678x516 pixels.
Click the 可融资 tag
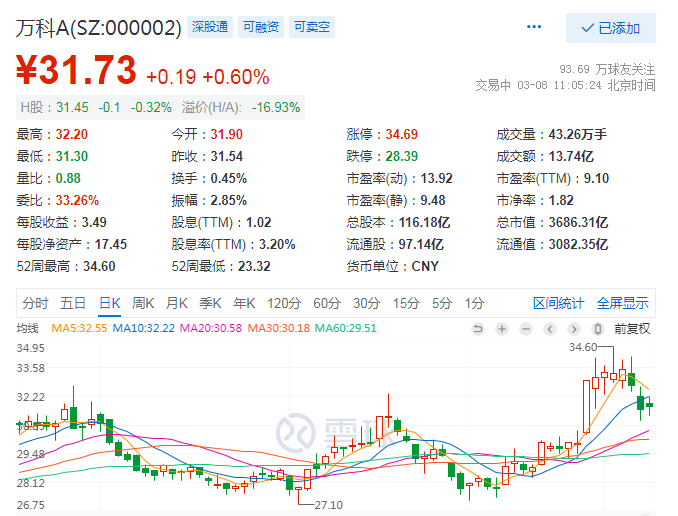point(261,27)
